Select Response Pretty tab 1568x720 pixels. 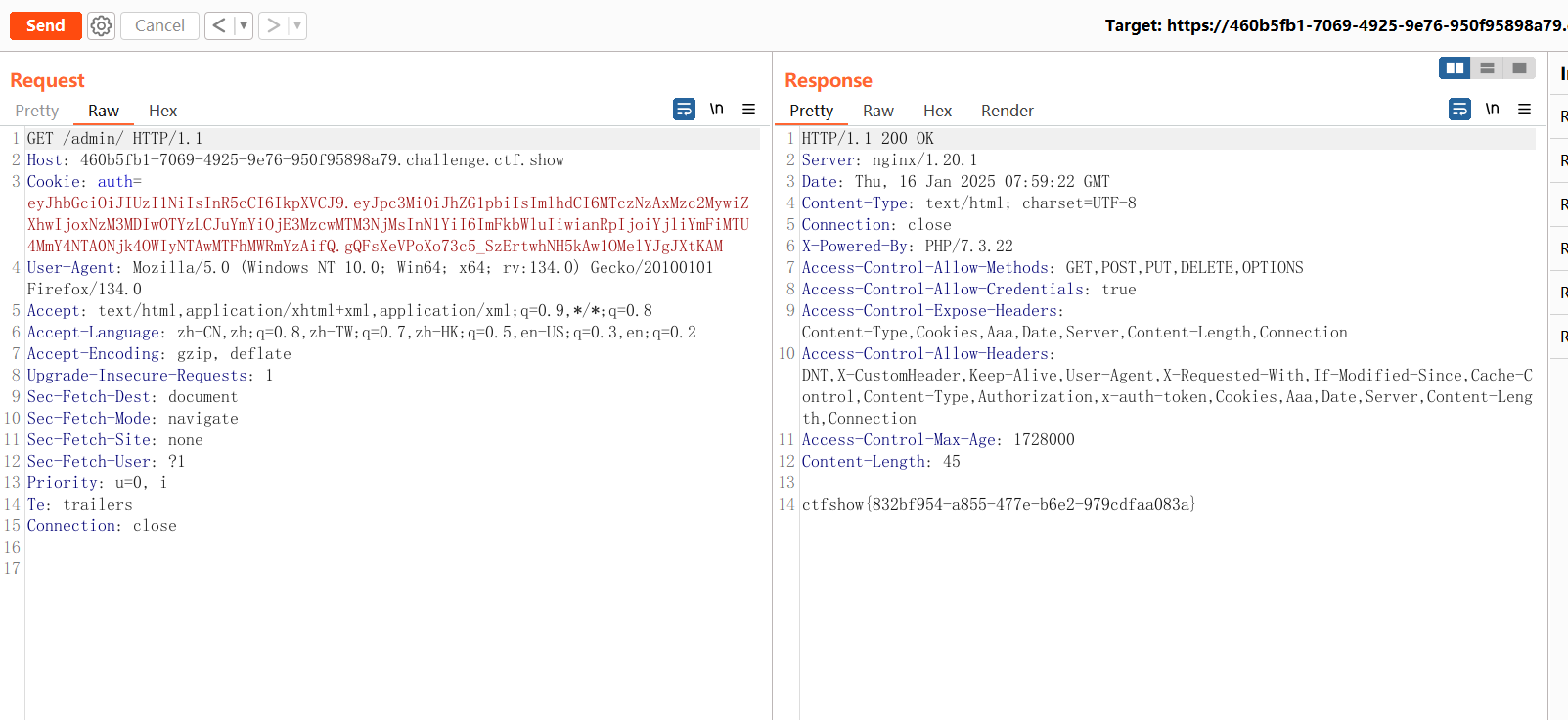click(x=812, y=111)
